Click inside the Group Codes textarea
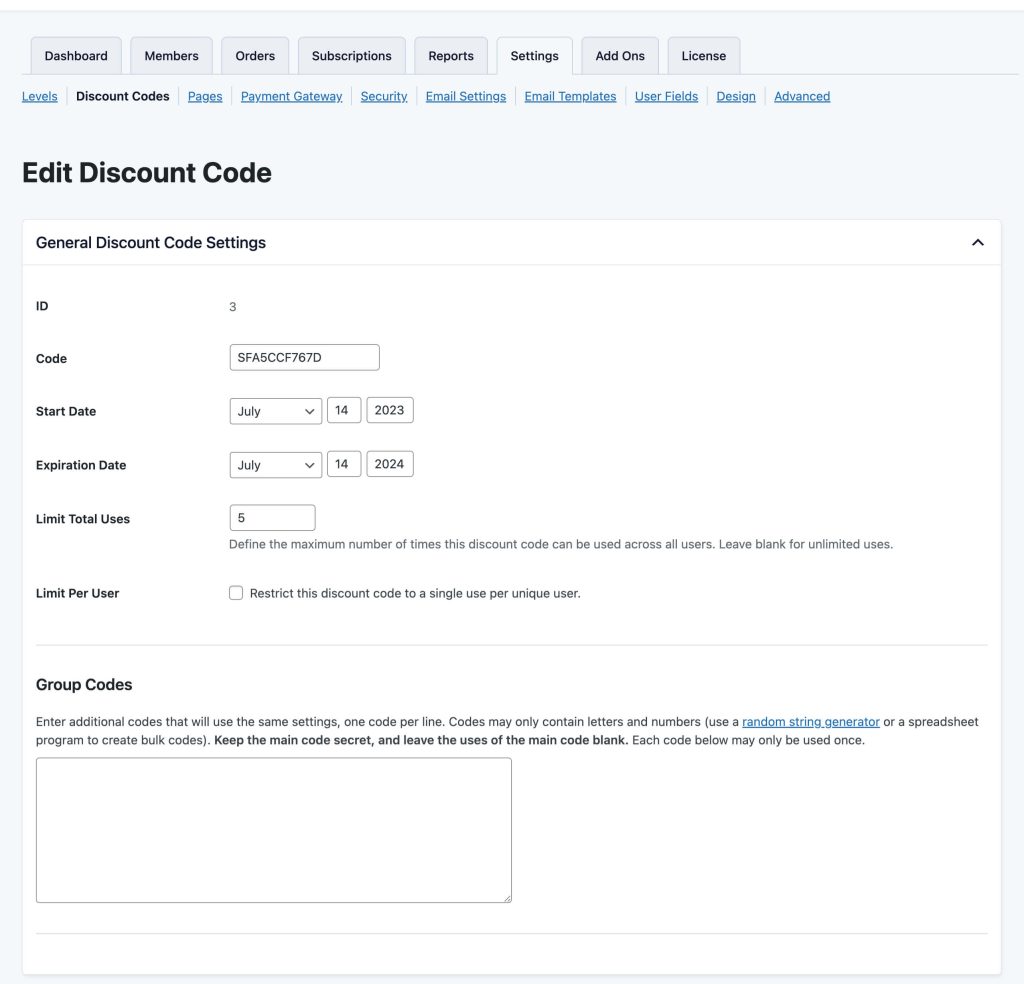 (274, 830)
